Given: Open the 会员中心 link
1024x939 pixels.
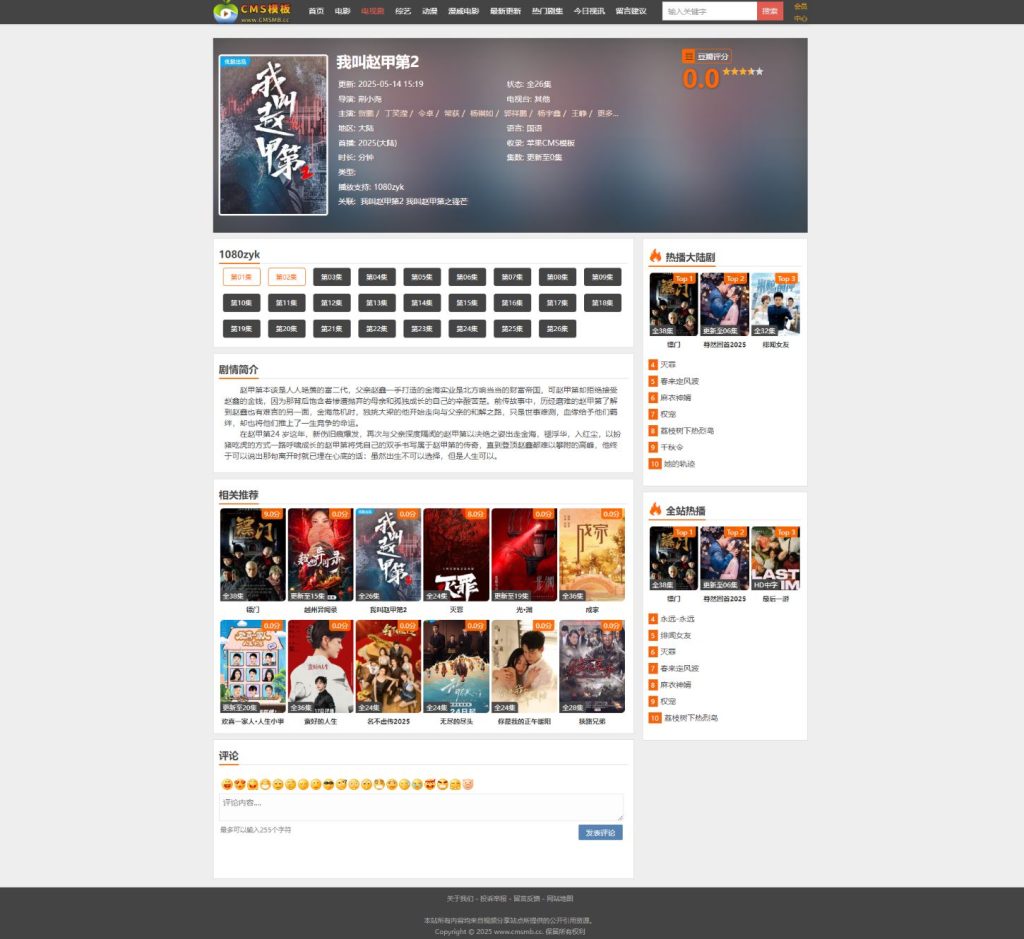Looking at the screenshot, I should click(x=801, y=12).
